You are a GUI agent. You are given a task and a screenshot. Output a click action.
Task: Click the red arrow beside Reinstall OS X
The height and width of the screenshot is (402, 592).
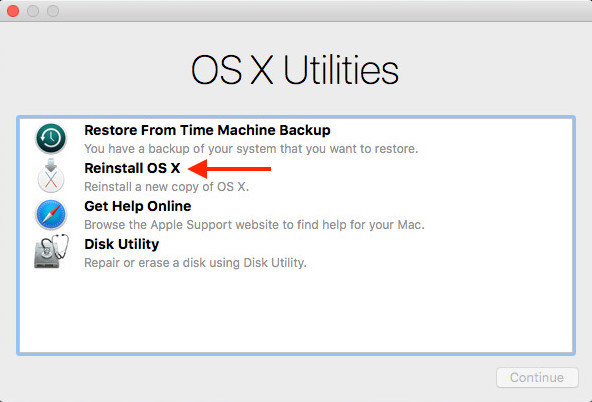coord(229,169)
